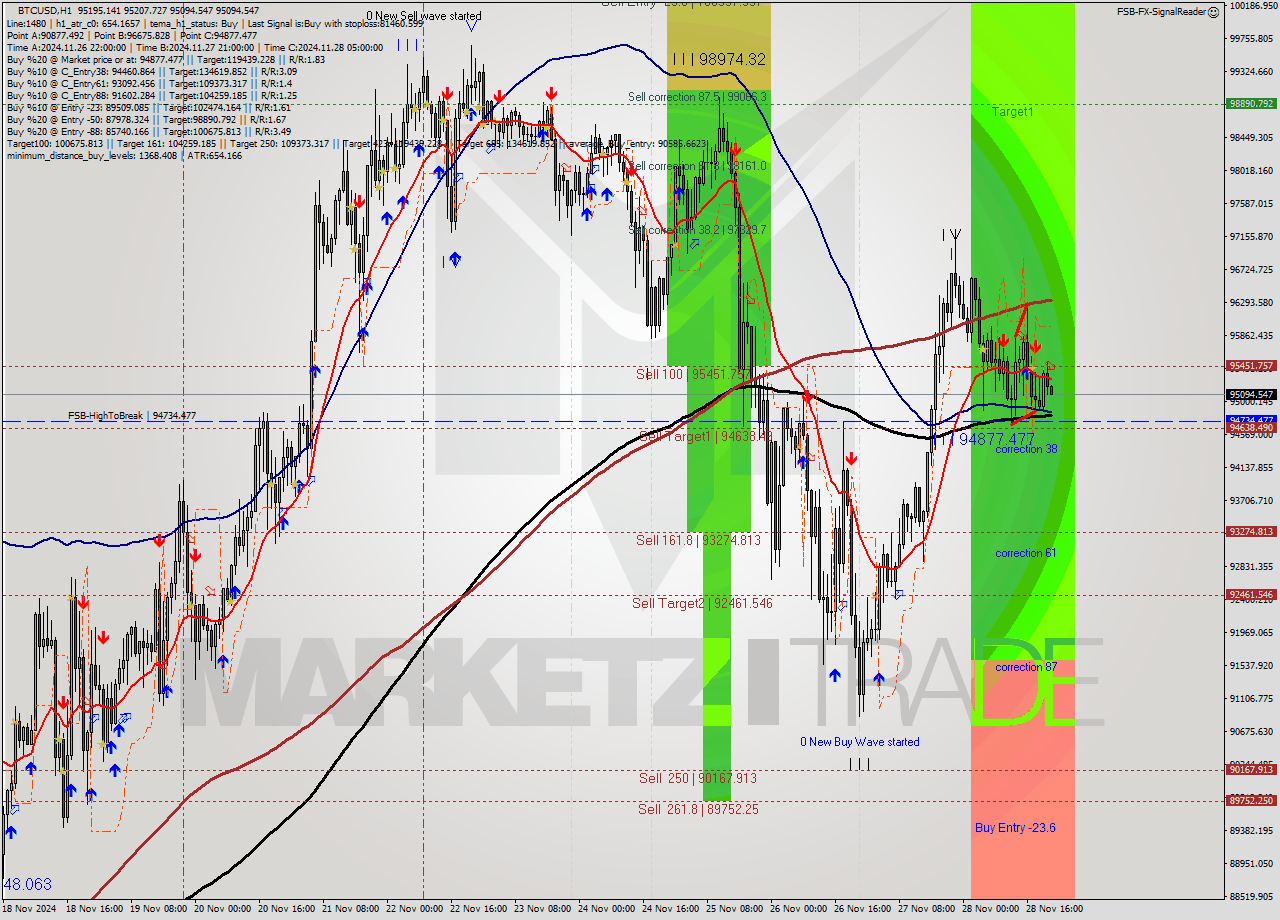Click the 95451.757 red price tag
This screenshot has height=920, width=1280.
pos(1251,366)
